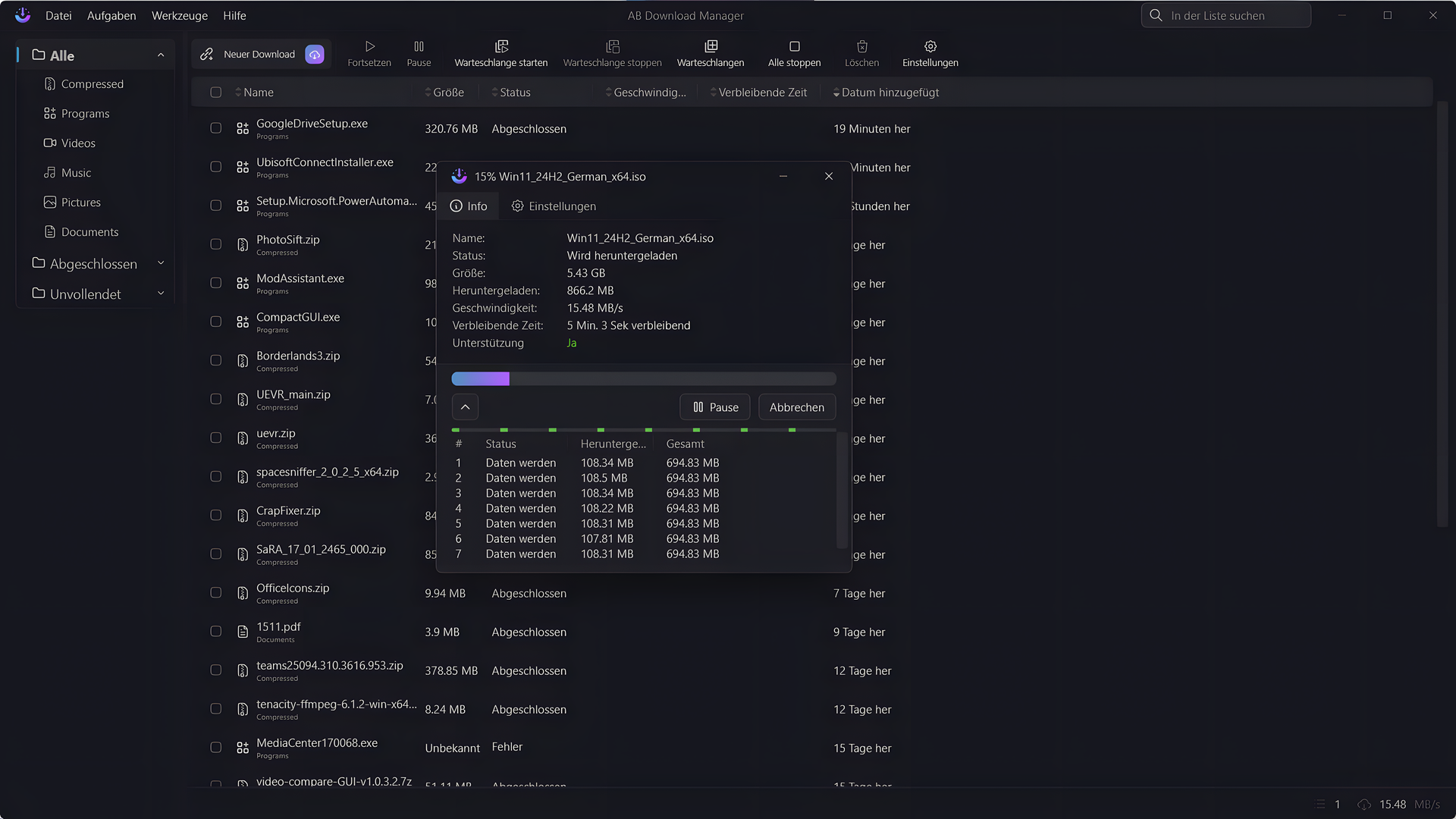1456x819 pixels.
Task: Click the GoogleDriveSetup.exe file type icon
Action: tap(243, 129)
